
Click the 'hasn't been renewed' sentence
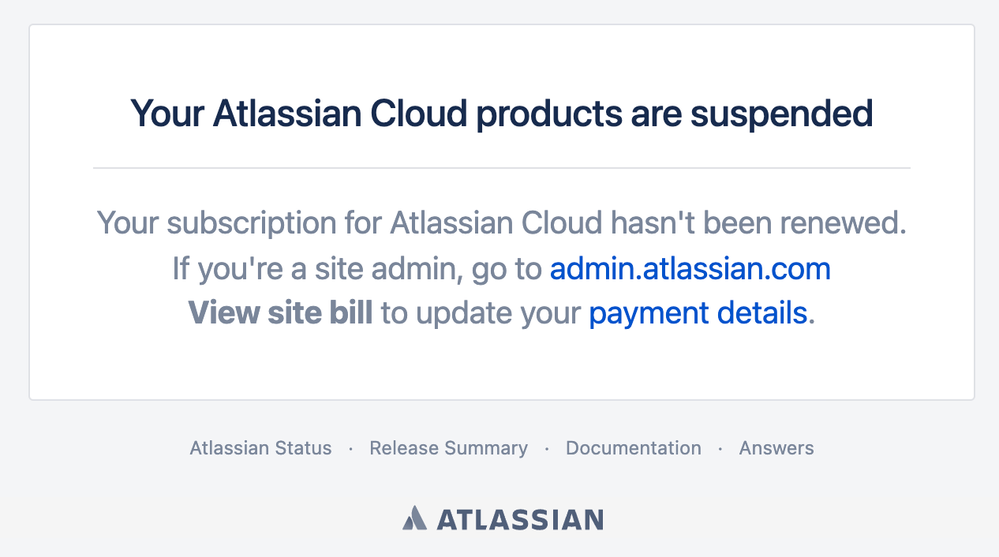(x=501, y=223)
